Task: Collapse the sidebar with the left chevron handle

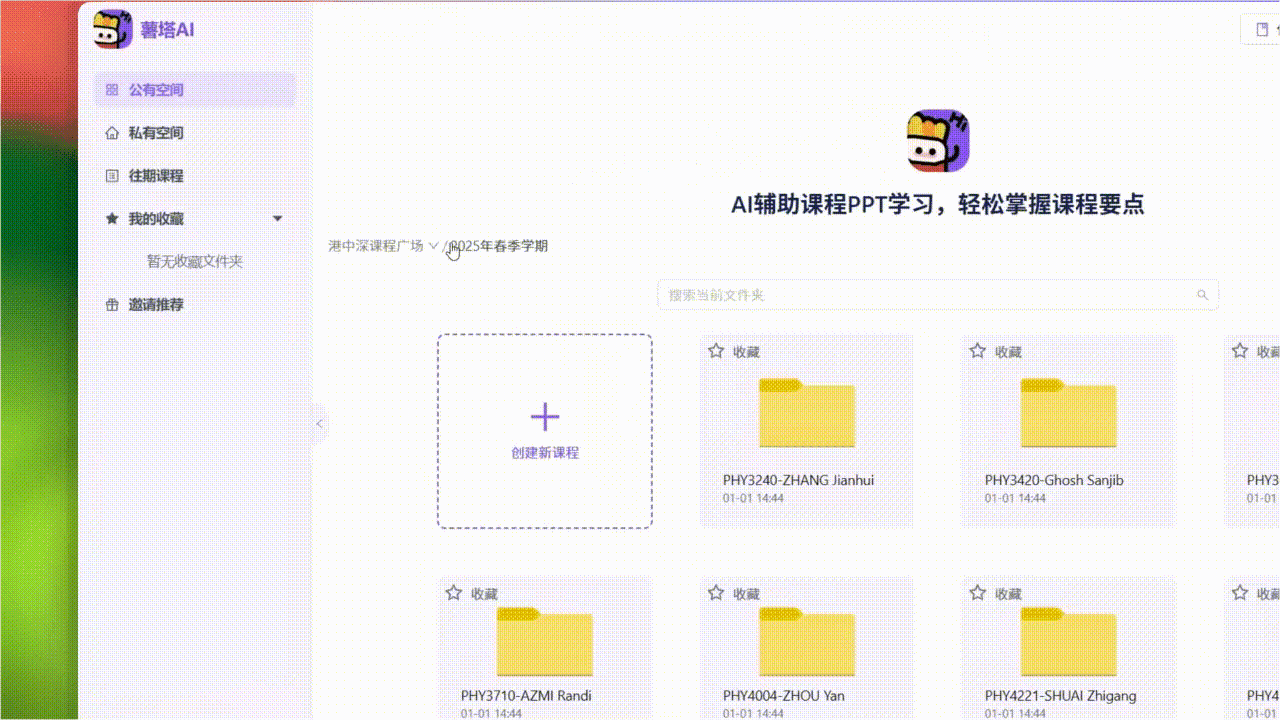Action: (x=319, y=424)
